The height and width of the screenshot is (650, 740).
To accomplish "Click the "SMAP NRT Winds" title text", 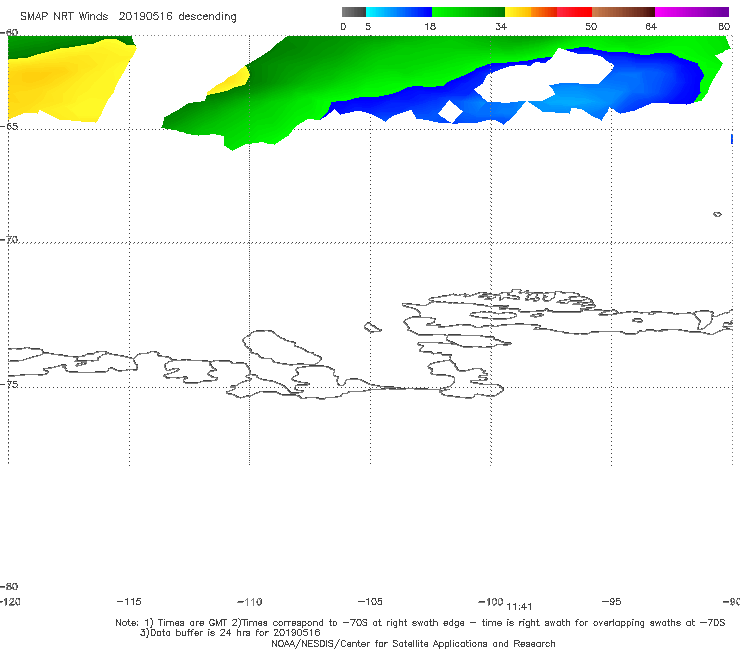I will (64, 16).
